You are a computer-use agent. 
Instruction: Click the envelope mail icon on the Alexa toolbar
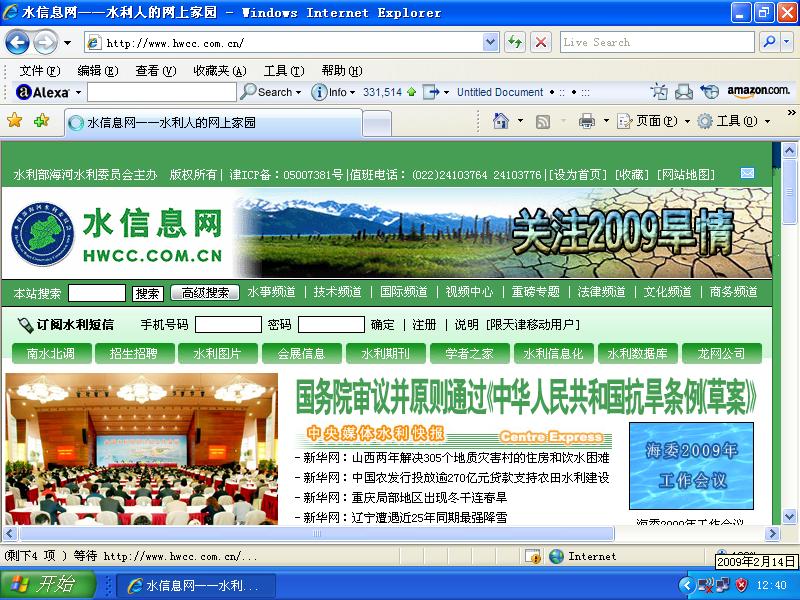tap(683, 90)
